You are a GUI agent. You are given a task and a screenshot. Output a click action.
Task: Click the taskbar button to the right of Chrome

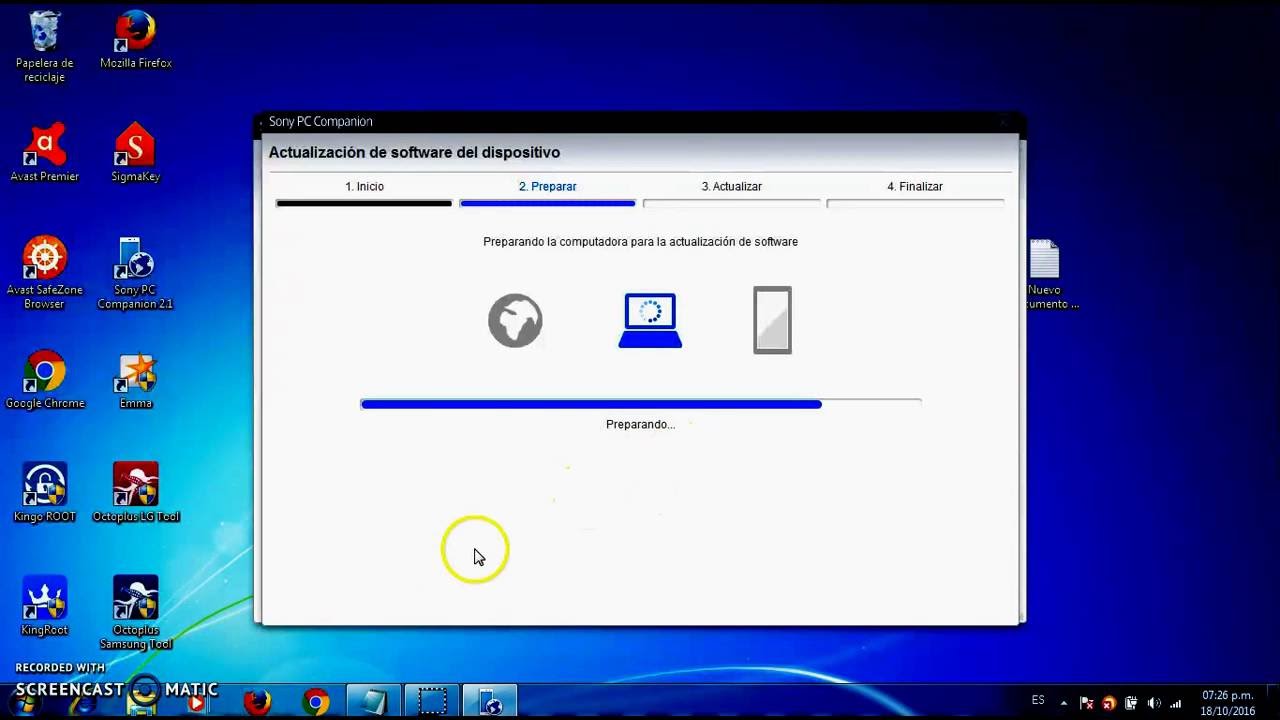[x=374, y=702]
